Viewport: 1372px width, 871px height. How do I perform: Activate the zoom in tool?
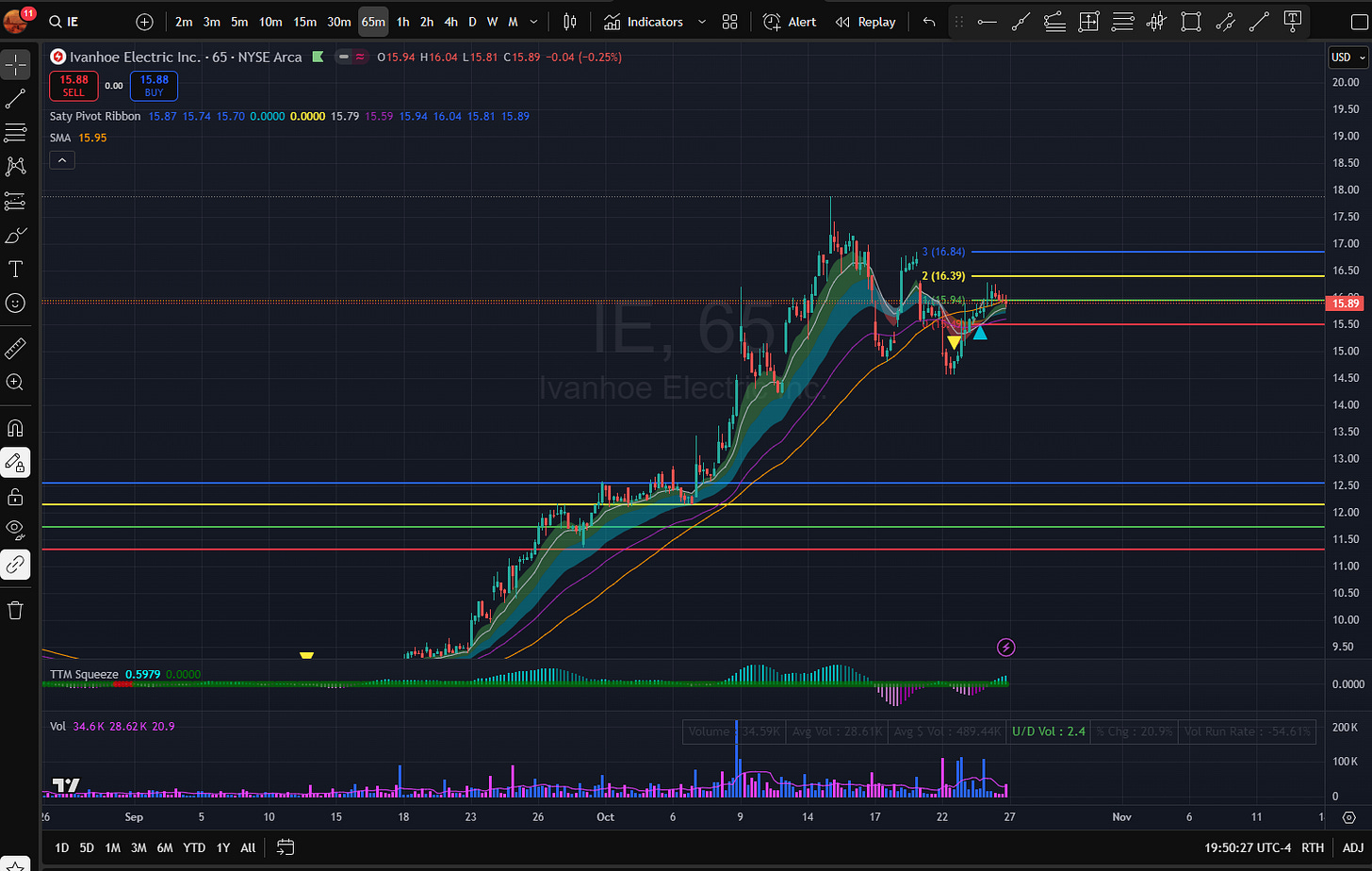pos(15,383)
